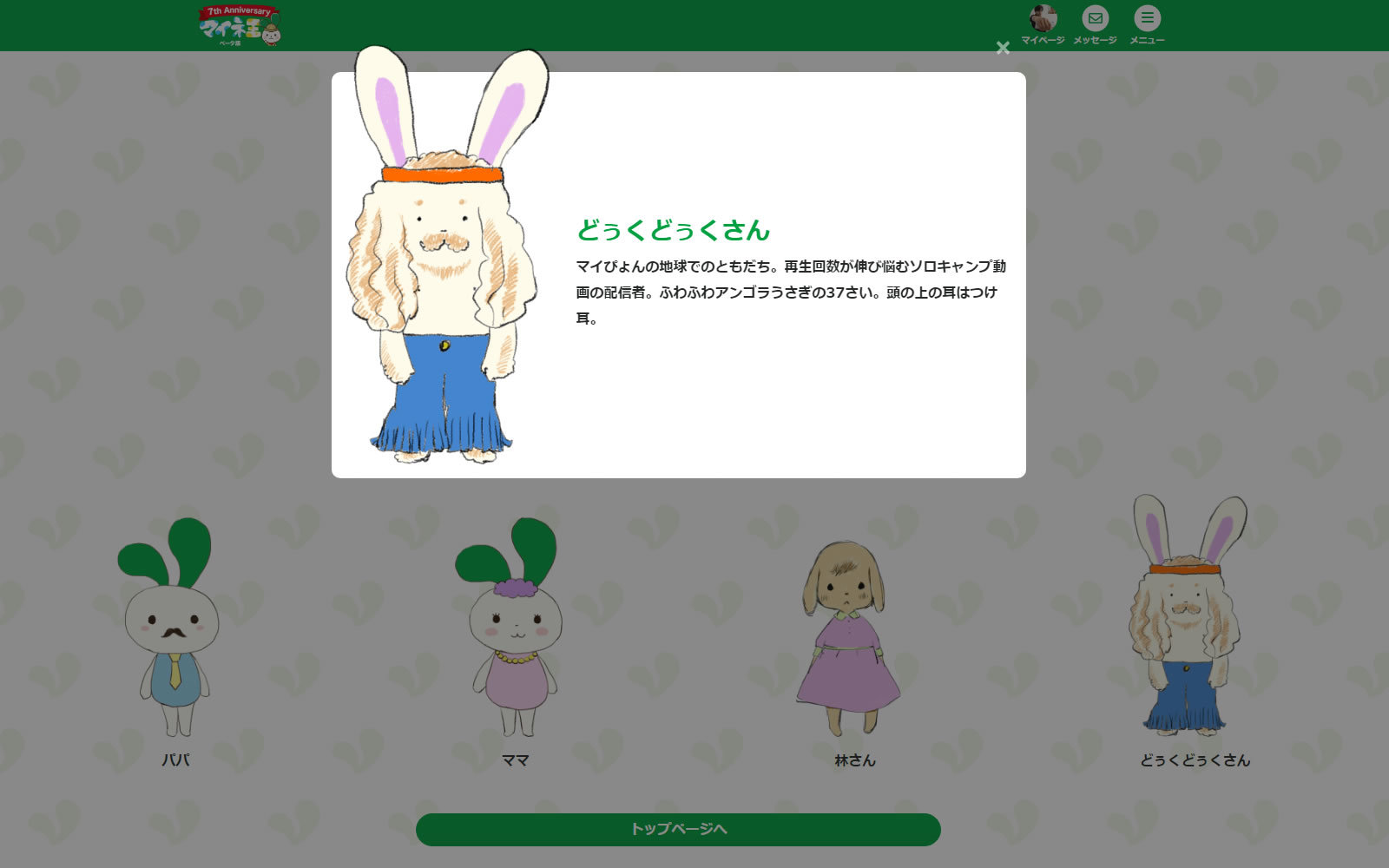
Task: Click the どぅくどぅくさん label under the thumbnail
Action: (1195, 760)
